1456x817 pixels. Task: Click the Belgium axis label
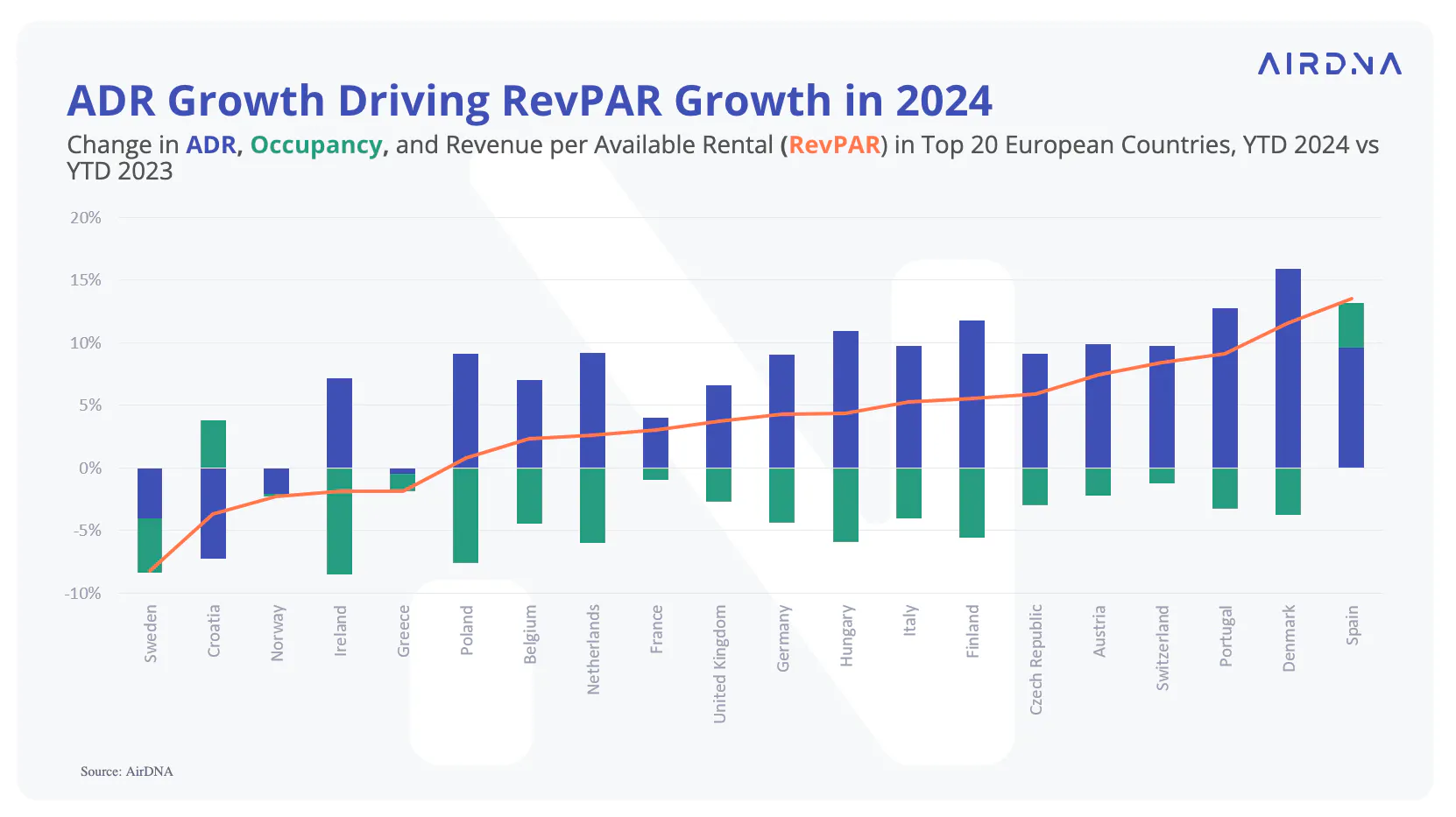[530, 634]
